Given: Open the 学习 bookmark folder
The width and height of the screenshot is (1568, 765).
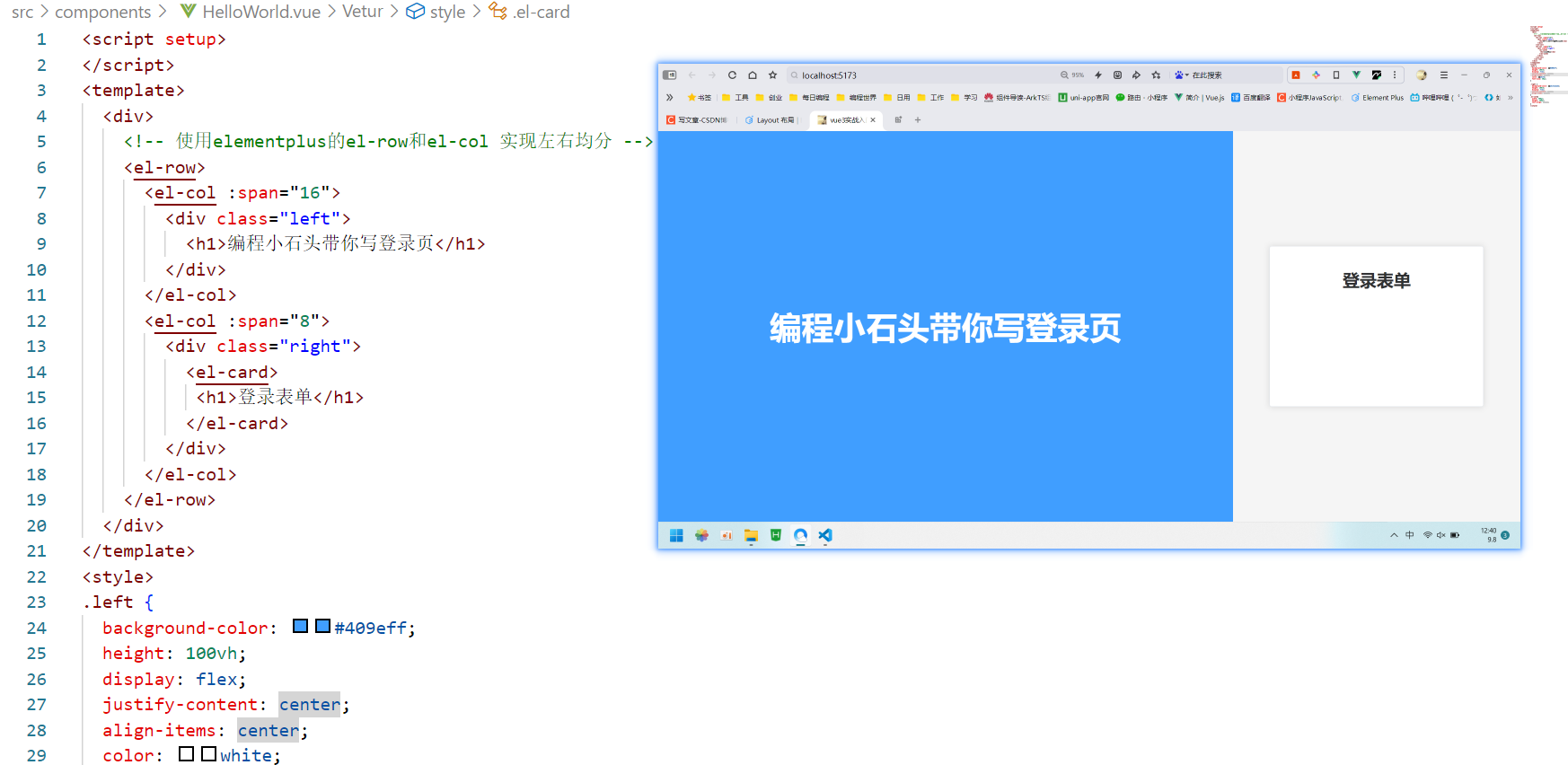Looking at the screenshot, I should [x=965, y=97].
